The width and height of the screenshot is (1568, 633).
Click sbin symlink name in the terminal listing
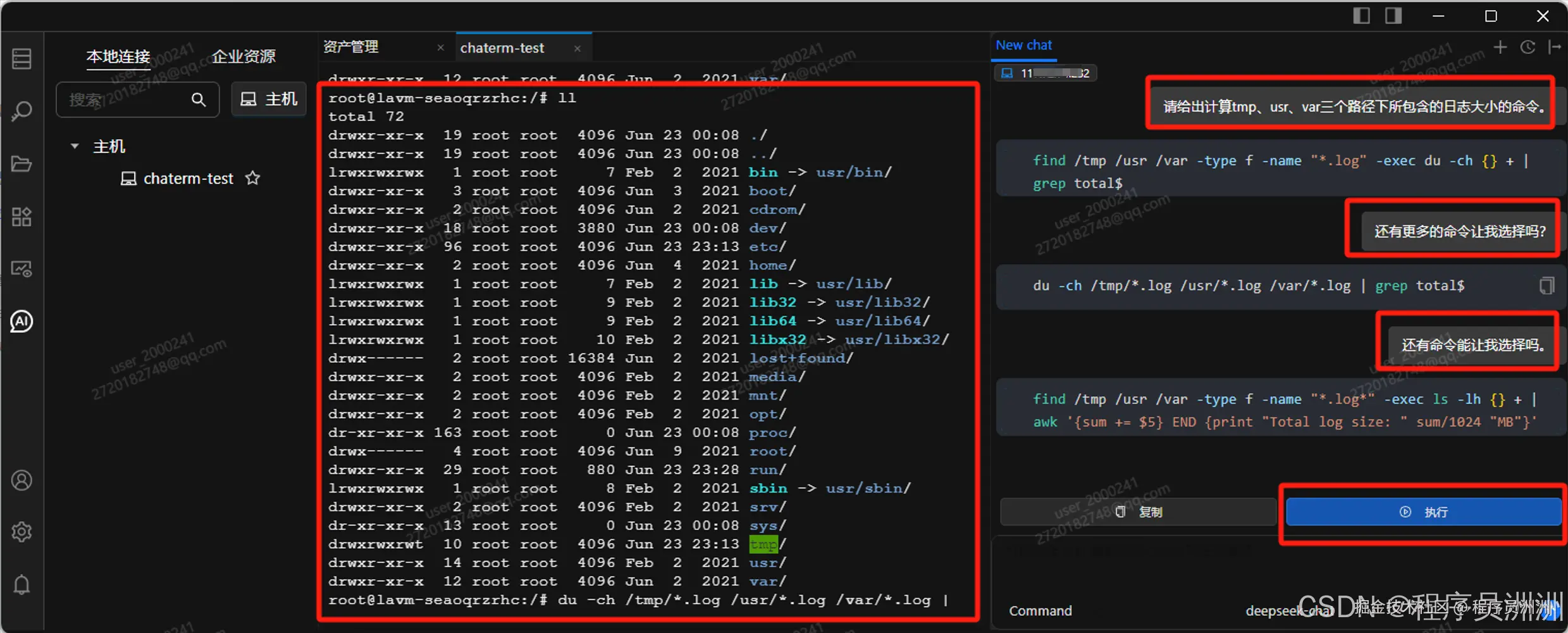pyautogui.click(x=769, y=489)
